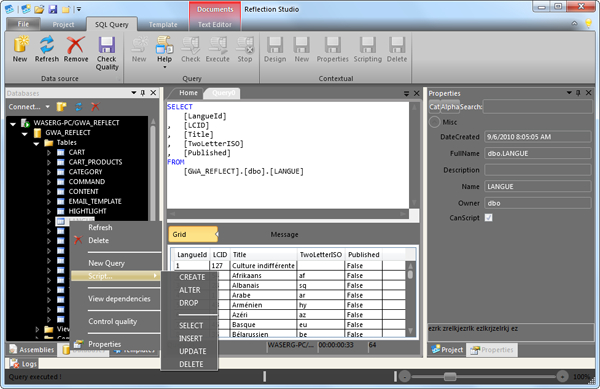Viewport: 600px width, 389px height.
Task: Click the zoom slider thumb
Action: [x=450, y=377]
